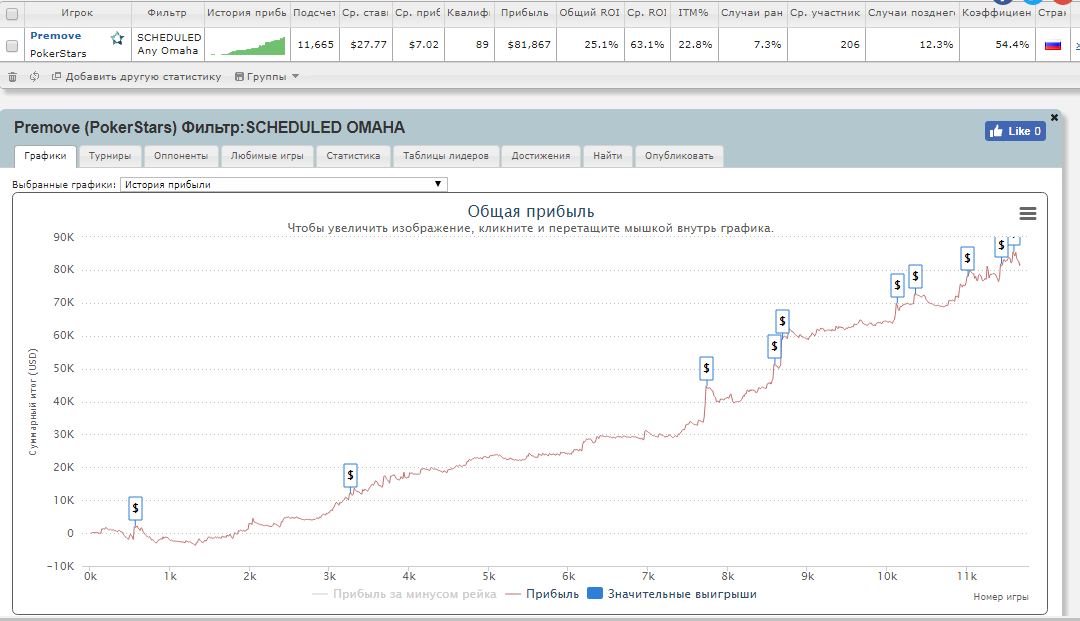Toggle the Значительные выигрыши legend series
The image size is (1080, 621).
pos(672,593)
